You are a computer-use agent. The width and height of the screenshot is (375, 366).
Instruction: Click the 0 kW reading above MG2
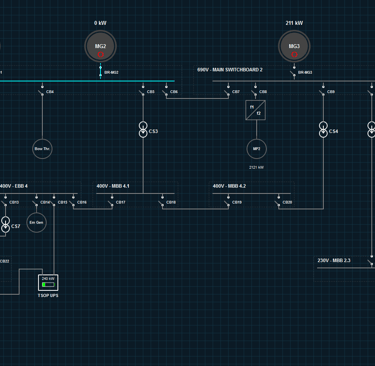(100, 23)
